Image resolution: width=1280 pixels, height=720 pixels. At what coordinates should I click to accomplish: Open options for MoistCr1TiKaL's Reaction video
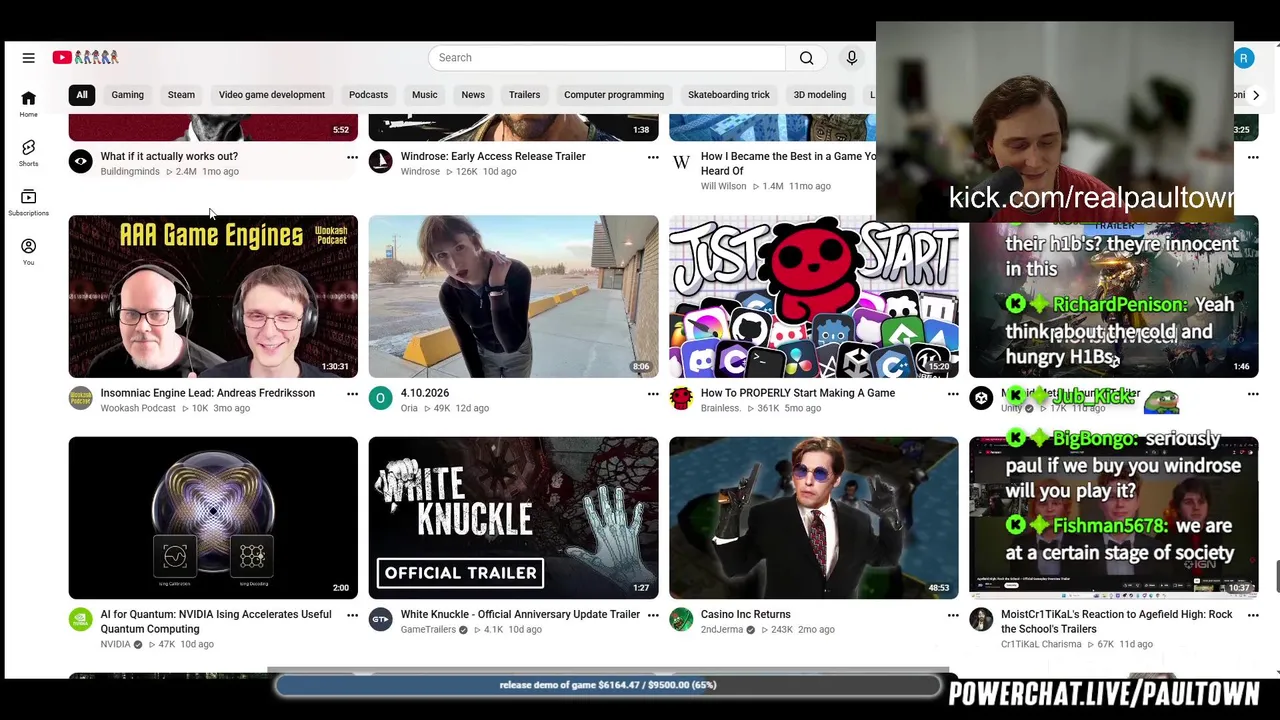point(1253,615)
